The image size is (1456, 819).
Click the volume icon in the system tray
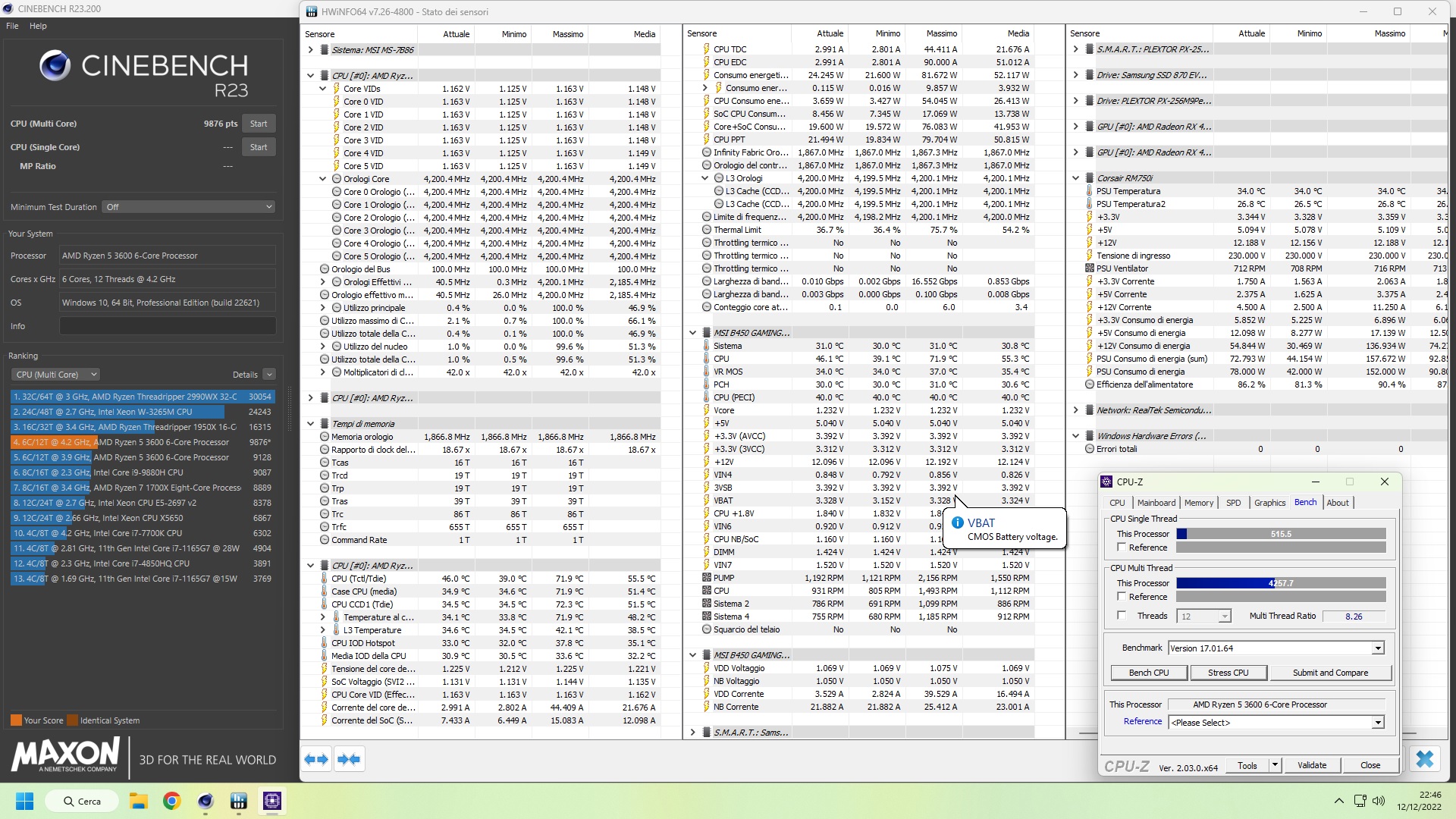point(1379,801)
